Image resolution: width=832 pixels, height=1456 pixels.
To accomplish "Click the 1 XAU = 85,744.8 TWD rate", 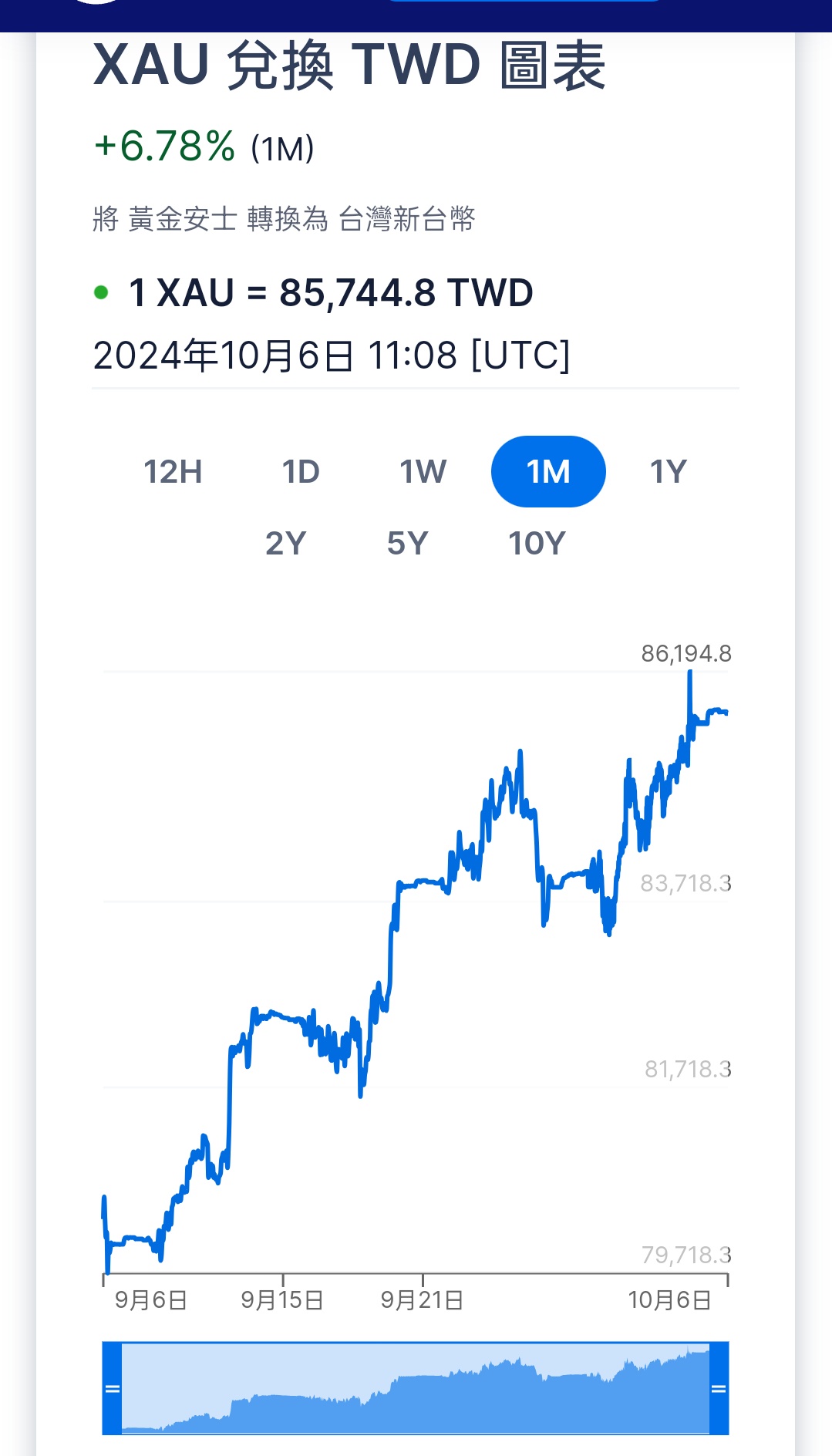I will [331, 293].
